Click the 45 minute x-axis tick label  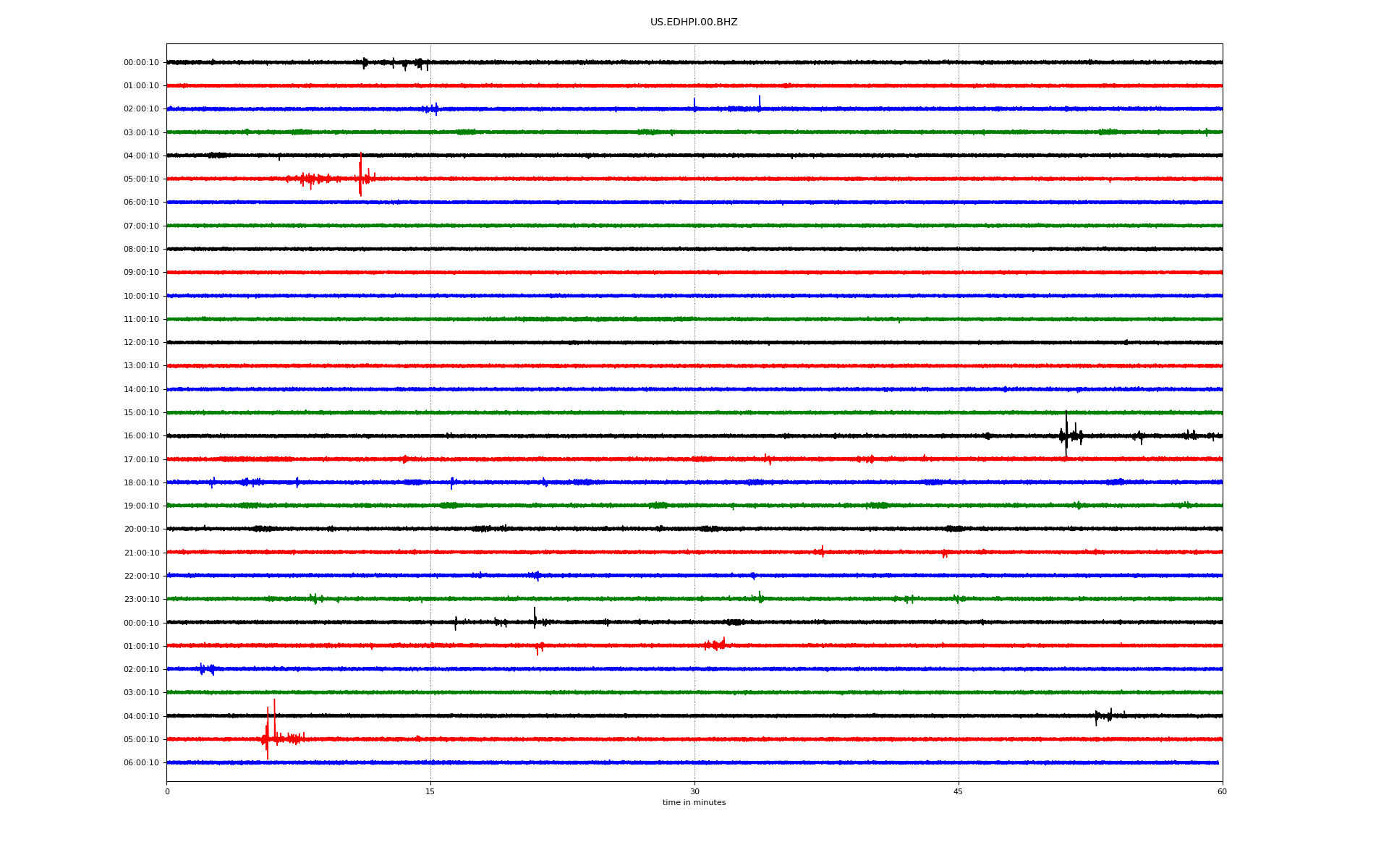click(958, 791)
